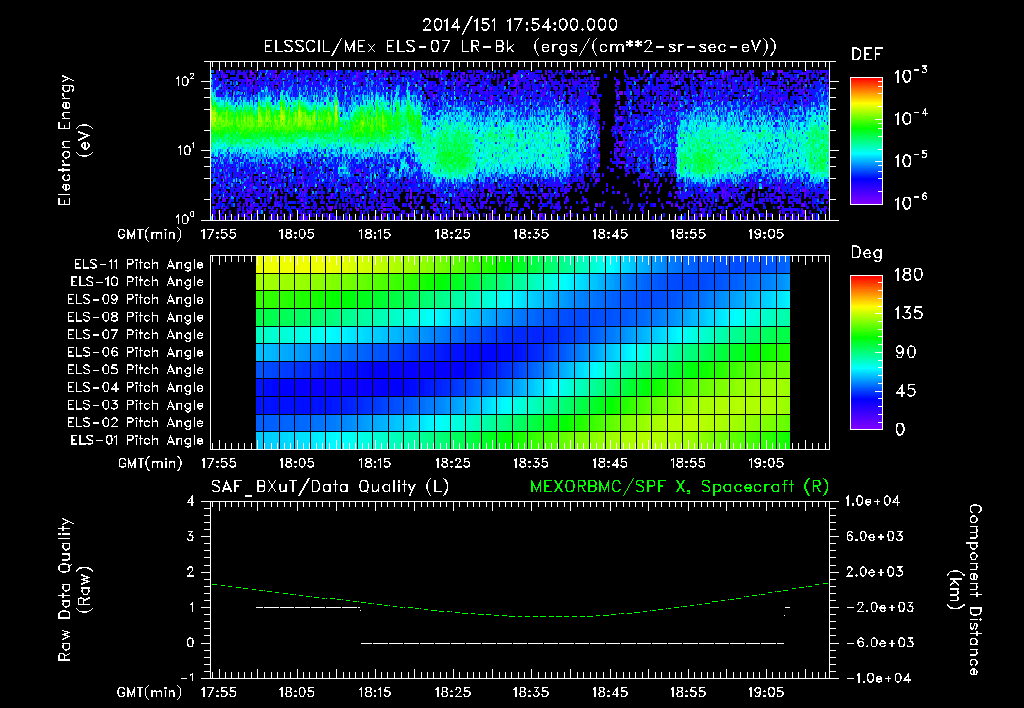Click the Deg pitch angle color bar
This screenshot has height=708, width=1024.
tap(867, 352)
